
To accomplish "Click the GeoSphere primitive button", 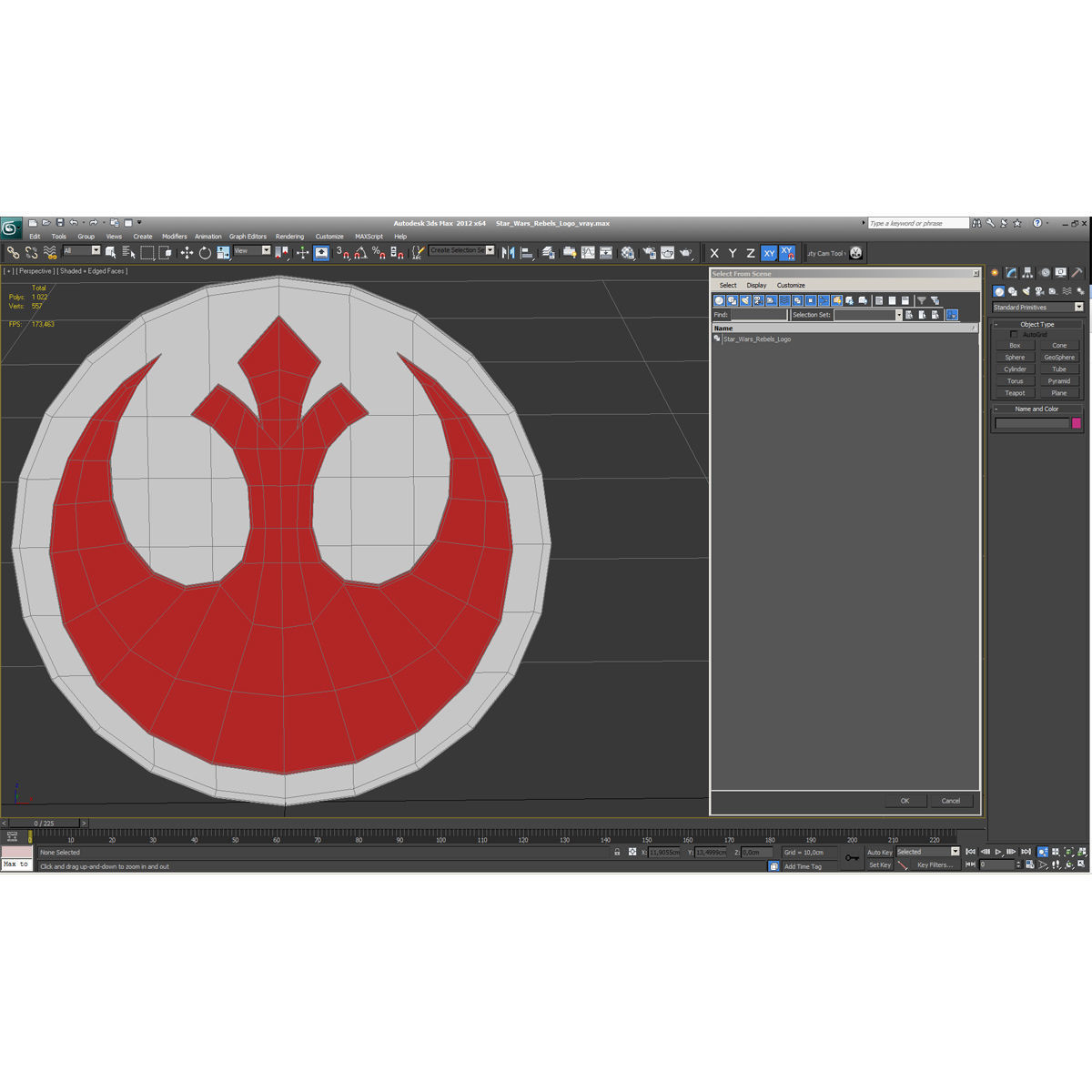I will click(1059, 358).
